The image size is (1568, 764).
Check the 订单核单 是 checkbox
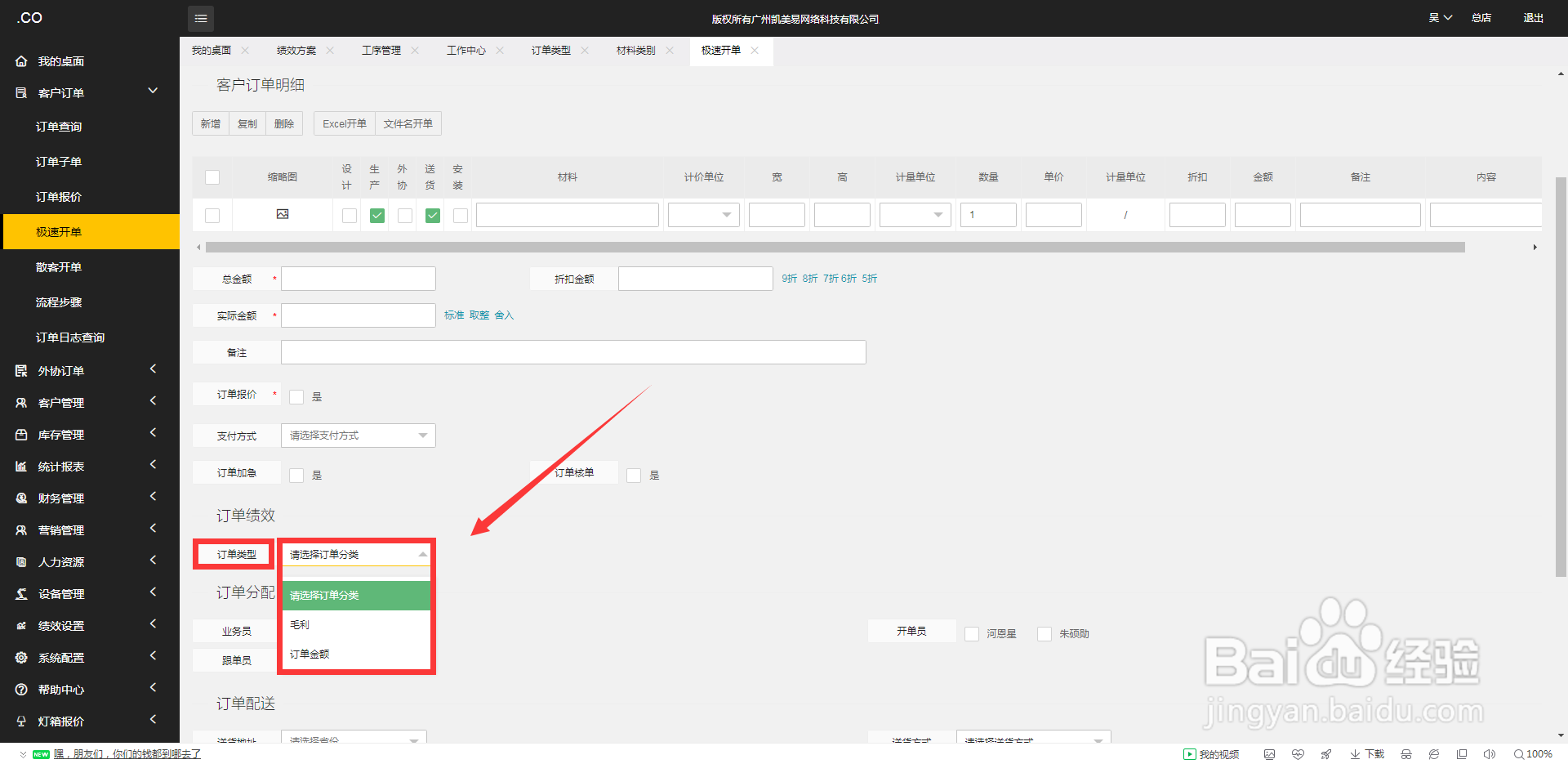click(634, 475)
